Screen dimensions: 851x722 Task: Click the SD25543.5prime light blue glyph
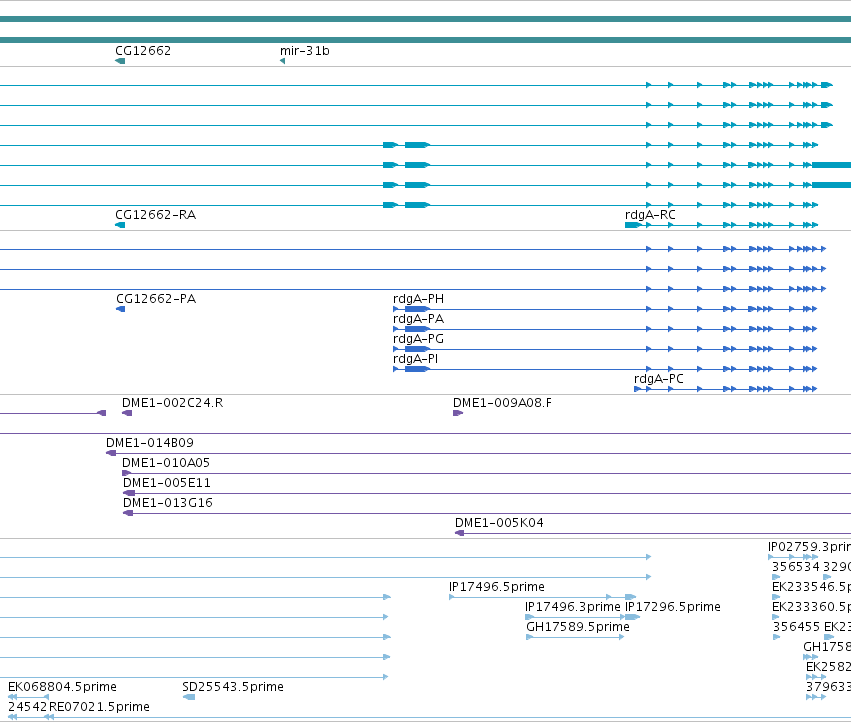(188, 697)
